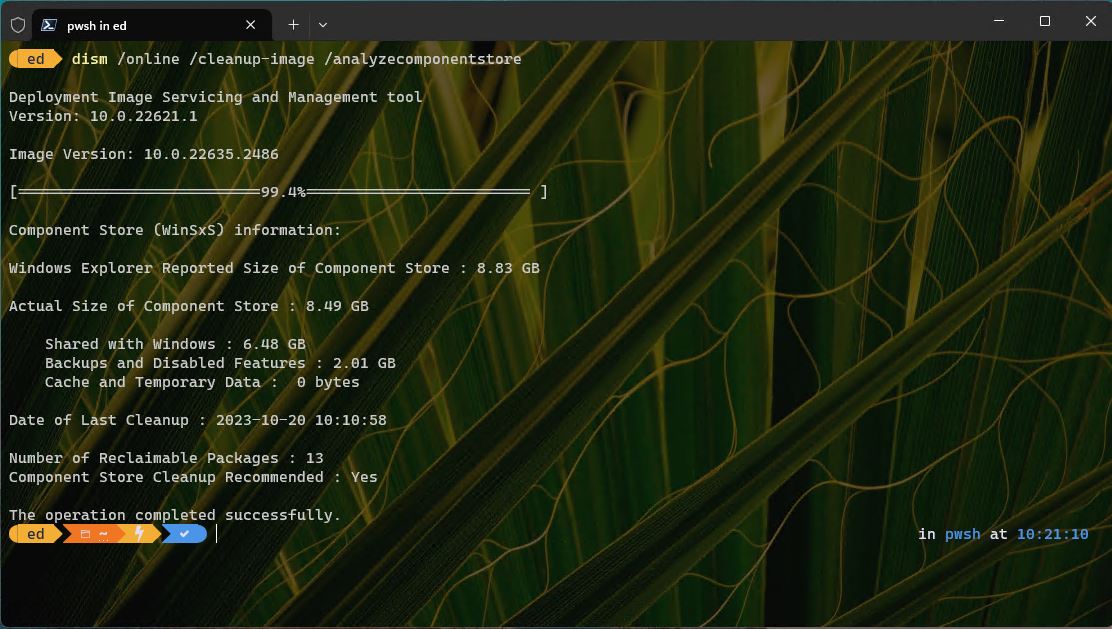Click the 'ed' user segment in bottom prompt
Screen dimensions: 1112x629
click(x=35, y=534)
